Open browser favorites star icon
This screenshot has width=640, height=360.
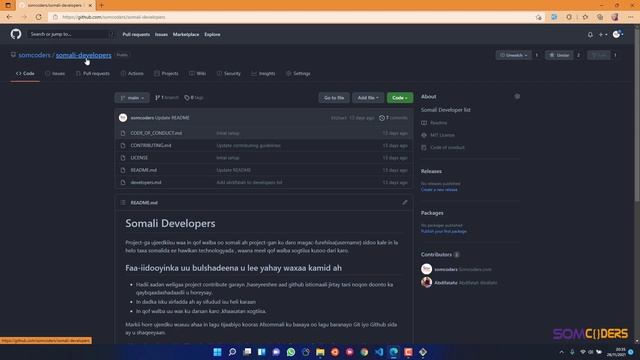point(585,17)
